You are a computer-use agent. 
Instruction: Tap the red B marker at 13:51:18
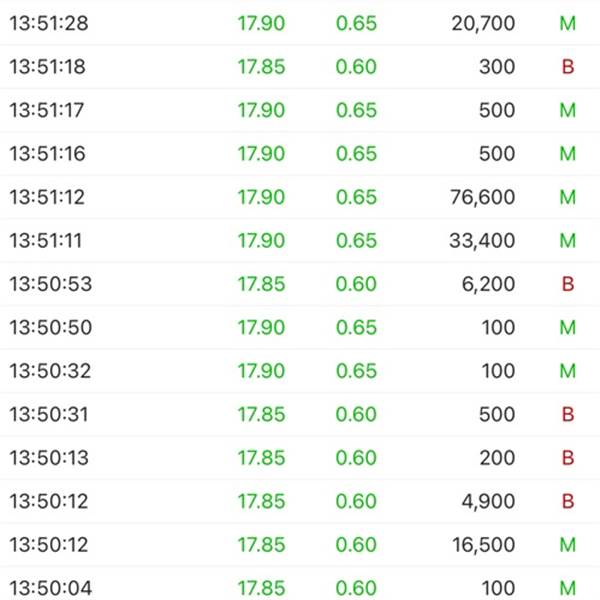568,67
